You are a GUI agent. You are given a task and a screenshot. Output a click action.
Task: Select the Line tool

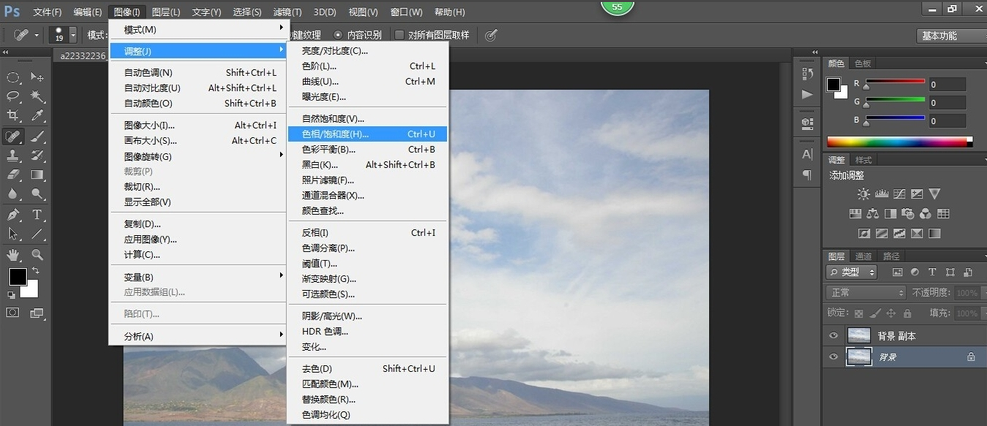pyautogui.click(x=37, y=234)
